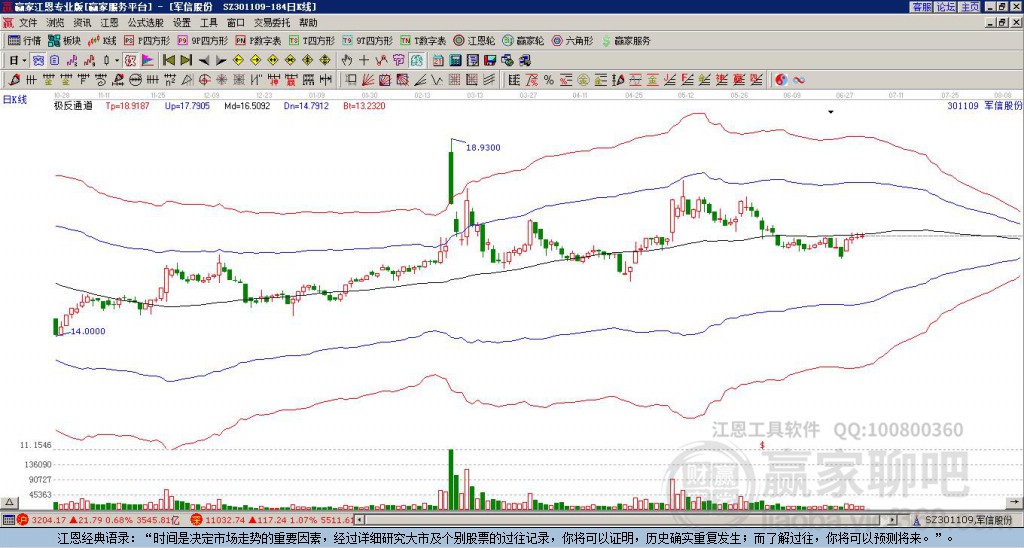Click the Bt=13.2320 value
Image resolution: width=1024 pixels, height=548 pixels.
pyautogui.click(x=364, y=105)
